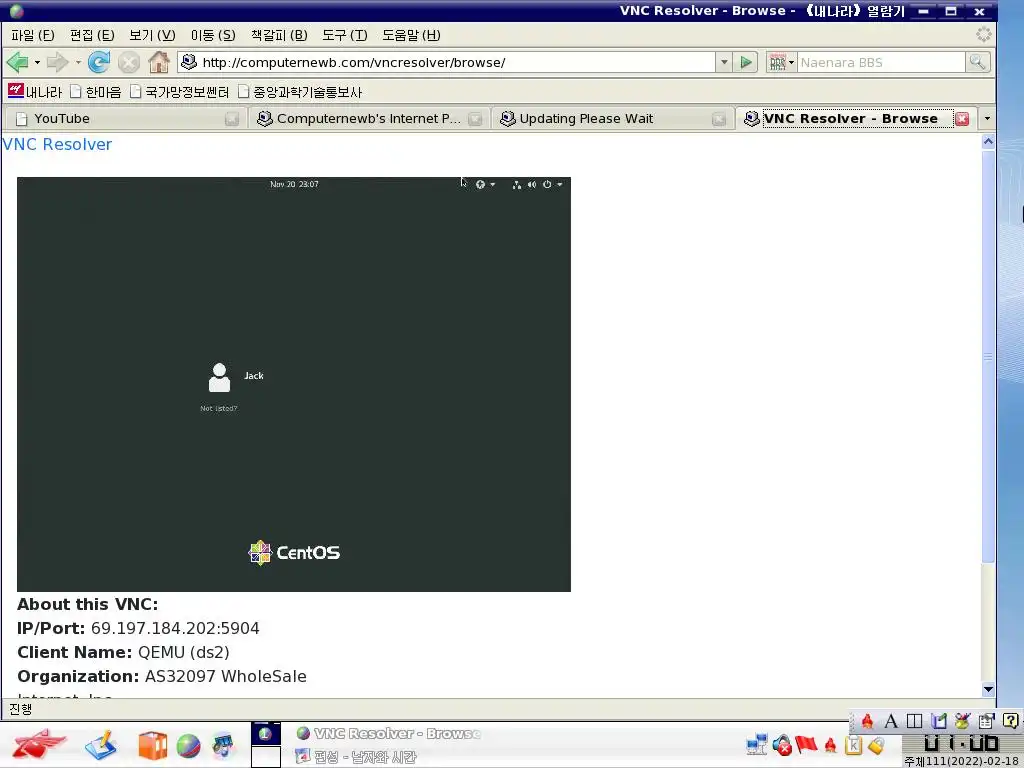Image resolution: width=1024 pixels, height=768 pixels.
Task: Click the network icon in VNC screenshot
Action: click(517, 185)
